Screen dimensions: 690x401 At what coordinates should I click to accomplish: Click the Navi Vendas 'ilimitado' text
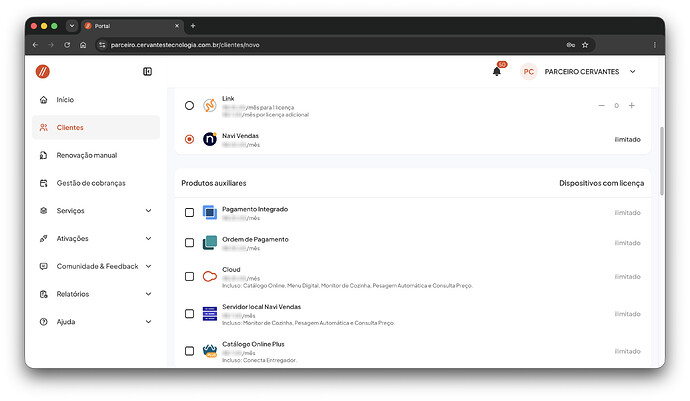[628, 140]
